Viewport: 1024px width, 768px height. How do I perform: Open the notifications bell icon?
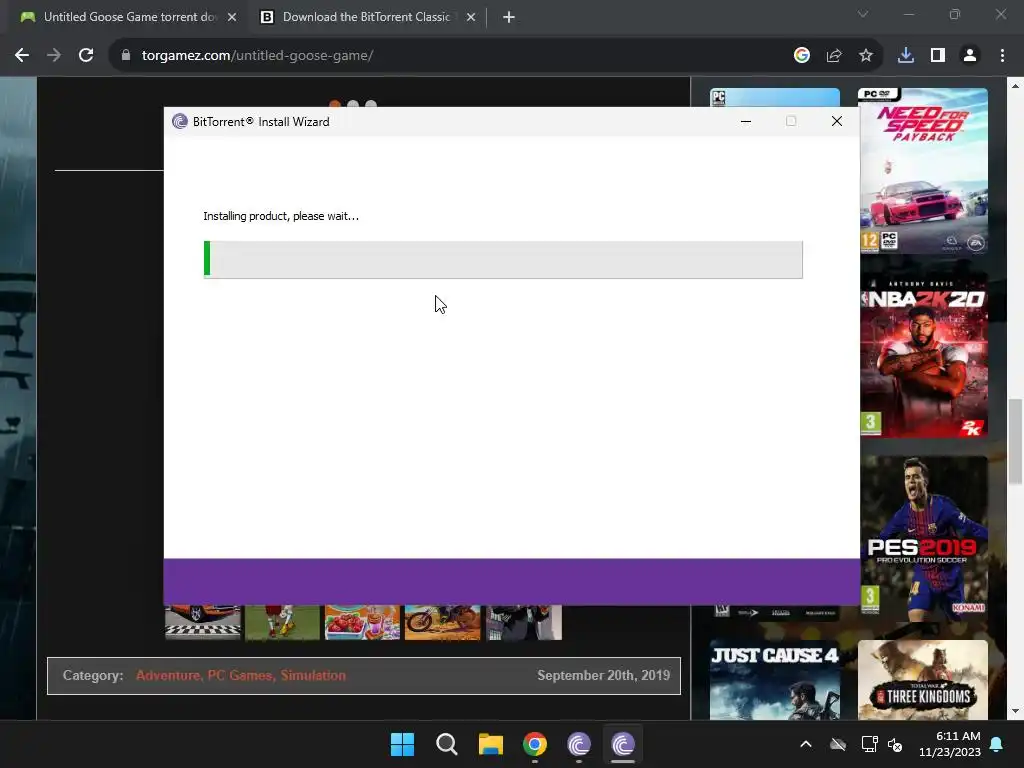click(x=997, y=744)
